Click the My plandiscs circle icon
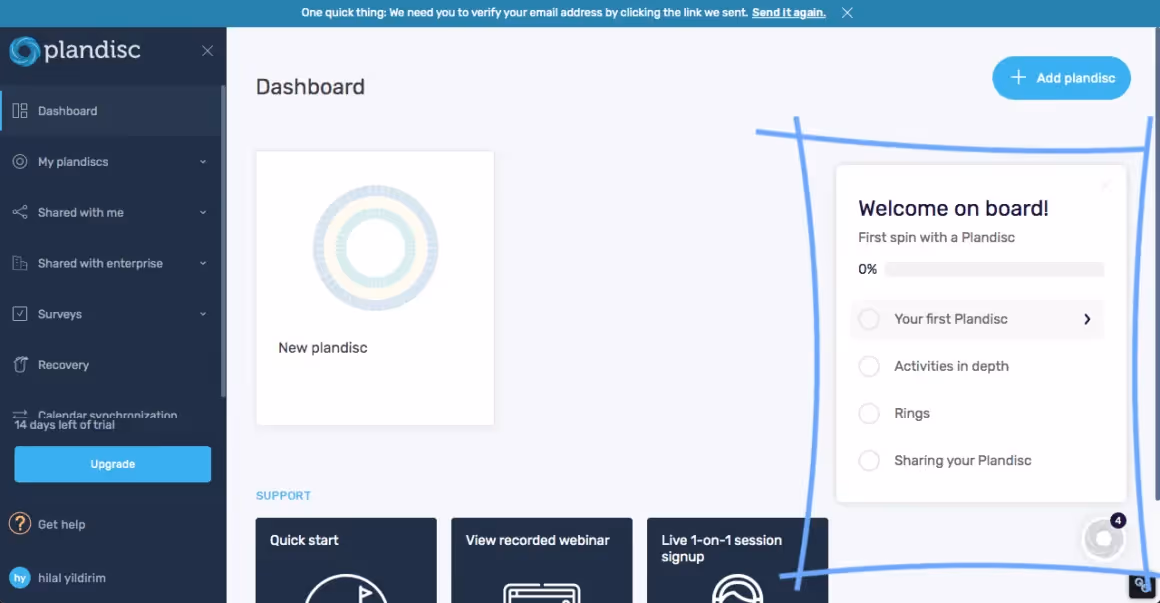 pos(20,161)
